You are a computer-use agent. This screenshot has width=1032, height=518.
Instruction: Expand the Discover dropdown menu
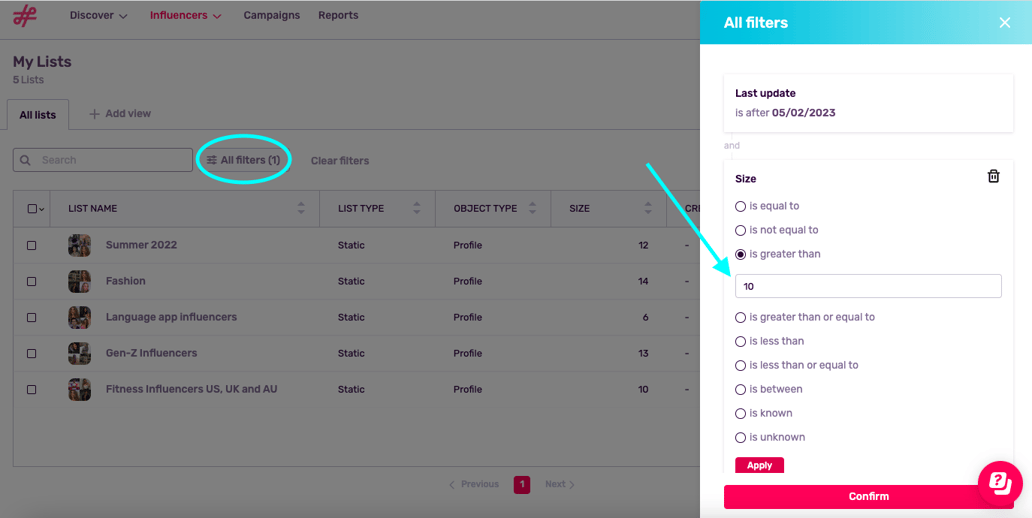point(99,16)
